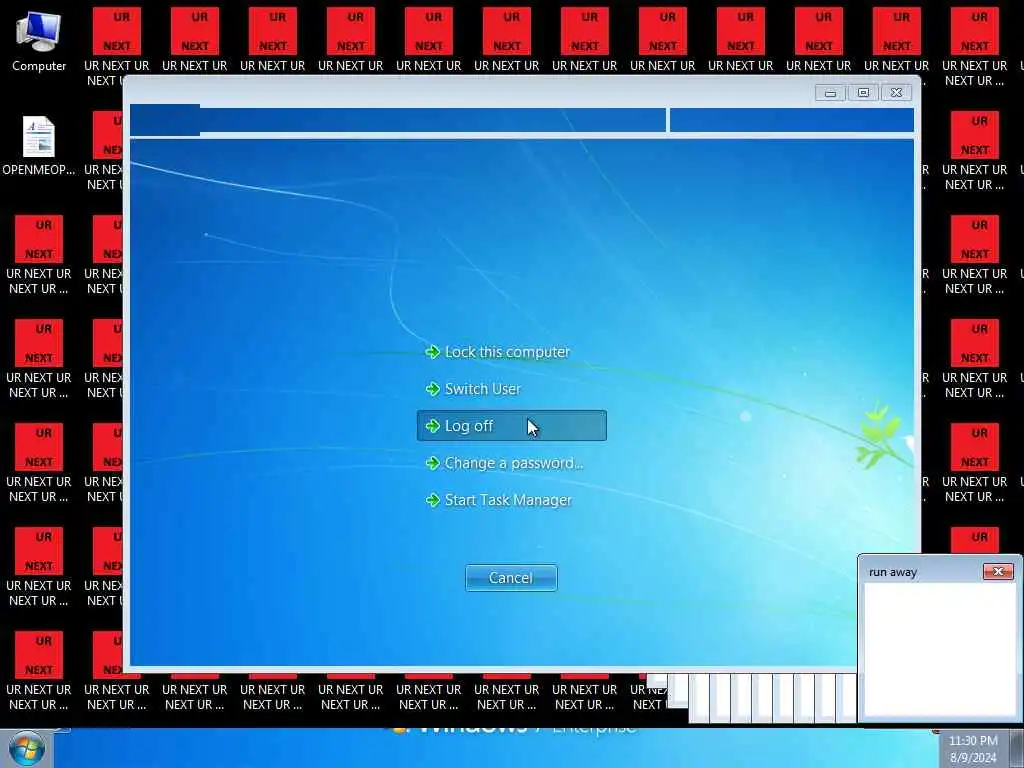The width and height of the screenshot is (1024, 768).
Task: Select the Log off option
Action: pyautogui.click(x=511, y=426)
